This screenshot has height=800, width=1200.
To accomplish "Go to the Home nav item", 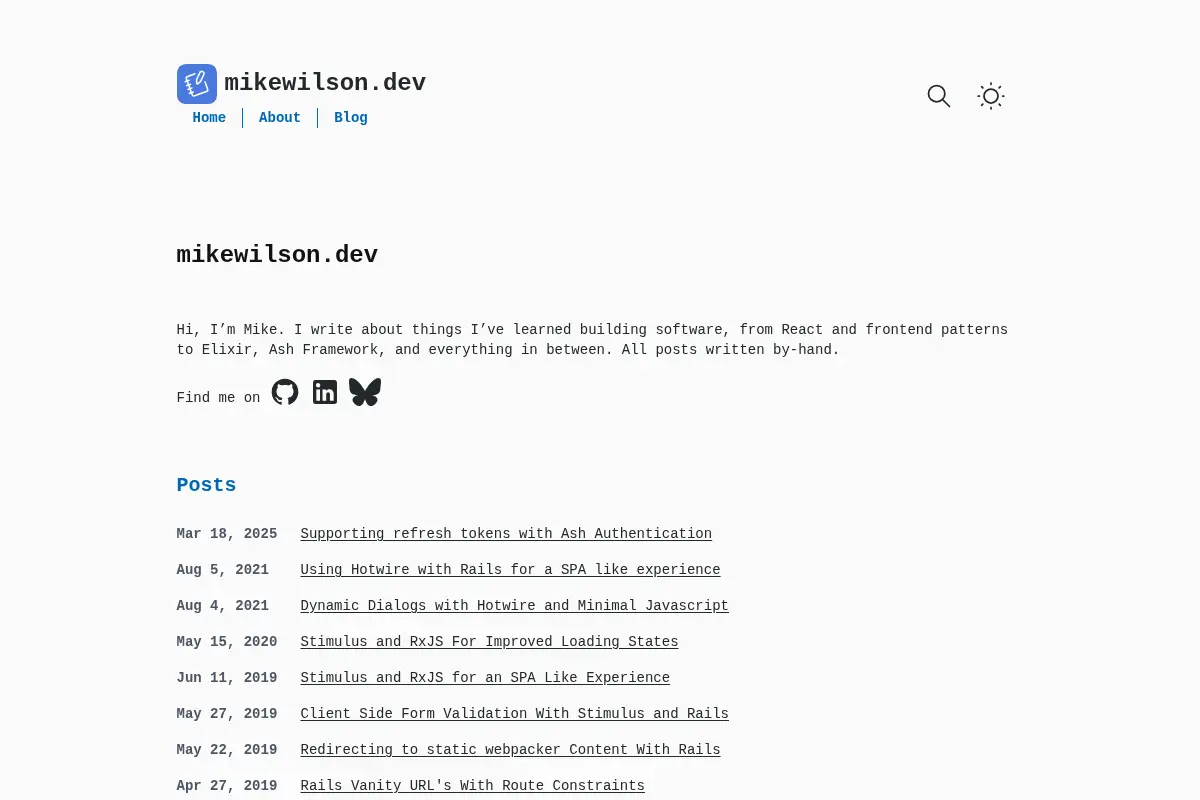I will click(x=209, y=118).
